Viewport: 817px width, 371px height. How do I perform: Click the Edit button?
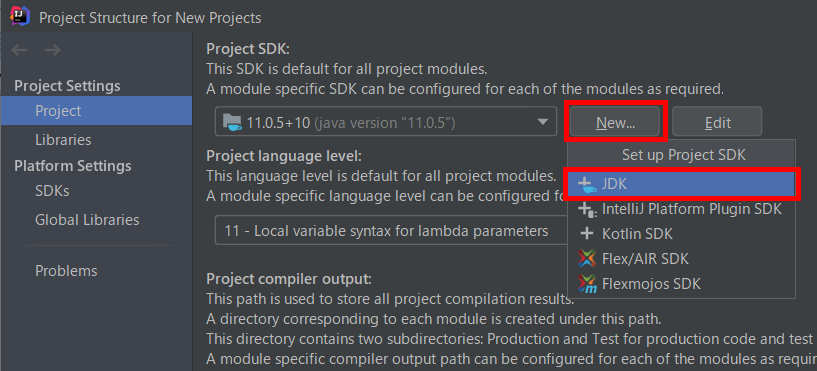pyautogui.click(x=717, y=122)
